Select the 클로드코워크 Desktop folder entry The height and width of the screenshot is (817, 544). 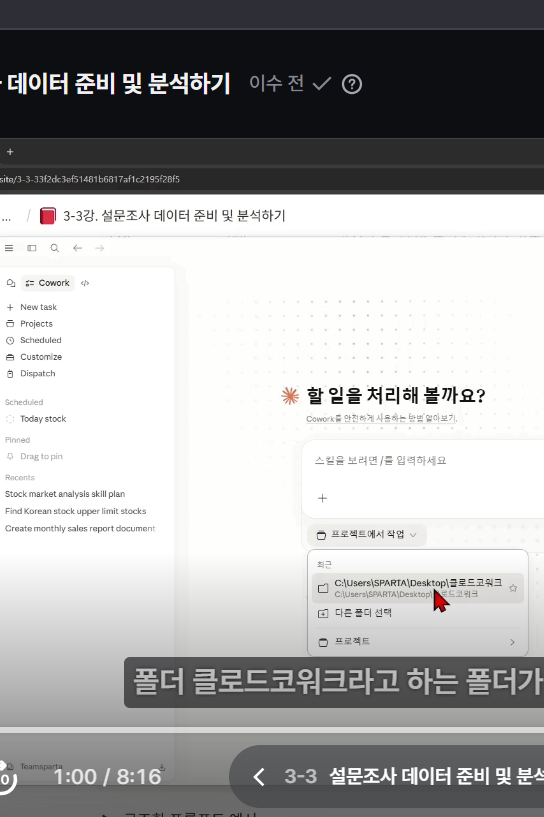coord(417,588)
